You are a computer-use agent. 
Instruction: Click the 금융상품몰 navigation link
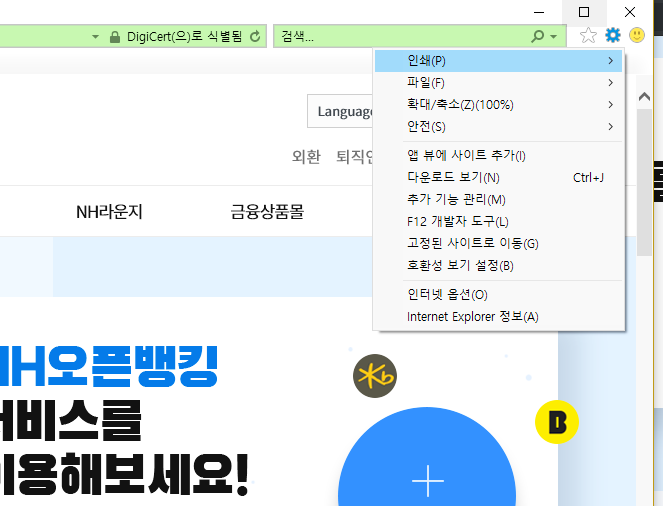pyautogui.click(x=267, y=212)
